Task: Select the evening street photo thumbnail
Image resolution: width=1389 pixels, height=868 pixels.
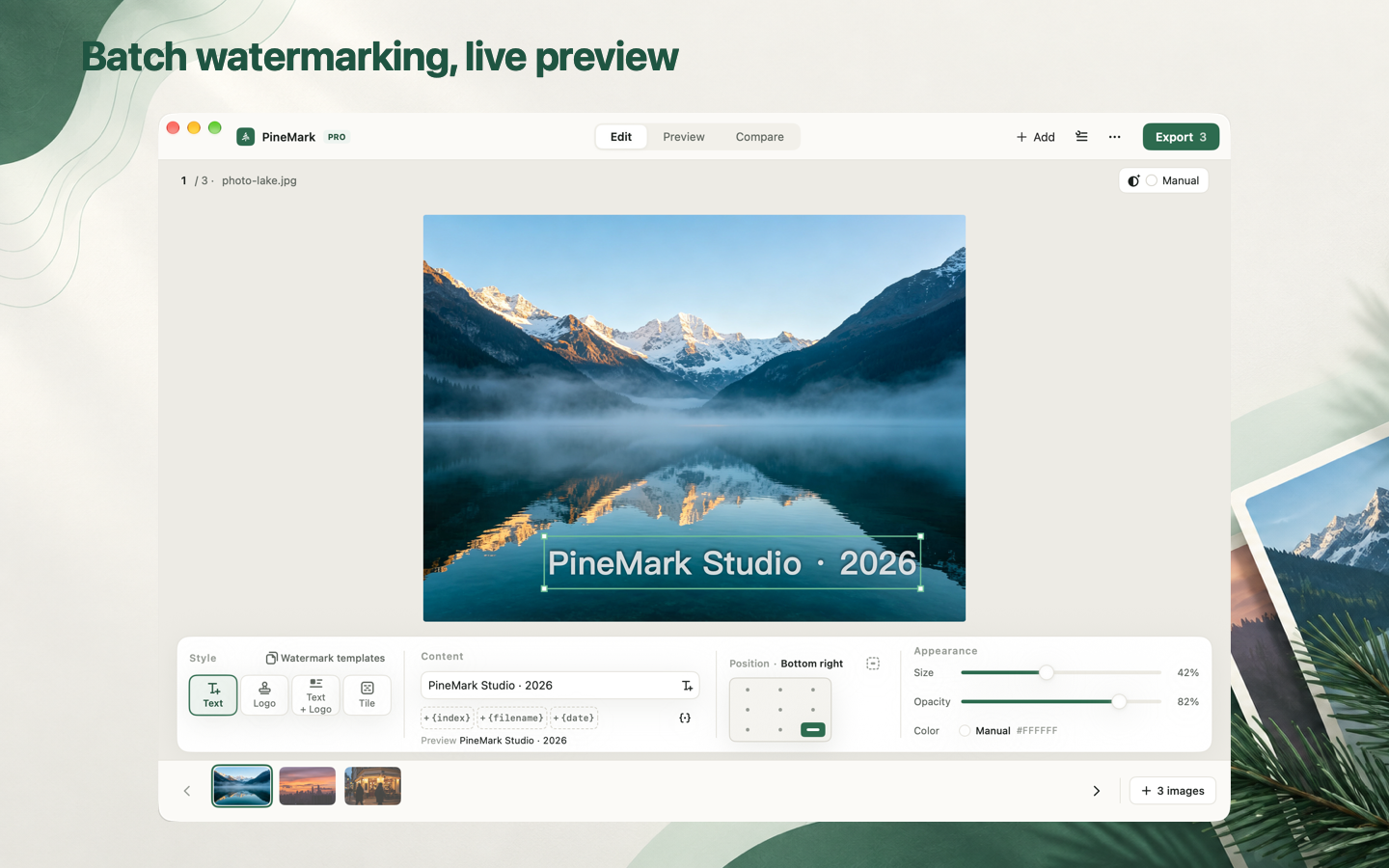Action: pyautogui.click(x=372, y=786)
